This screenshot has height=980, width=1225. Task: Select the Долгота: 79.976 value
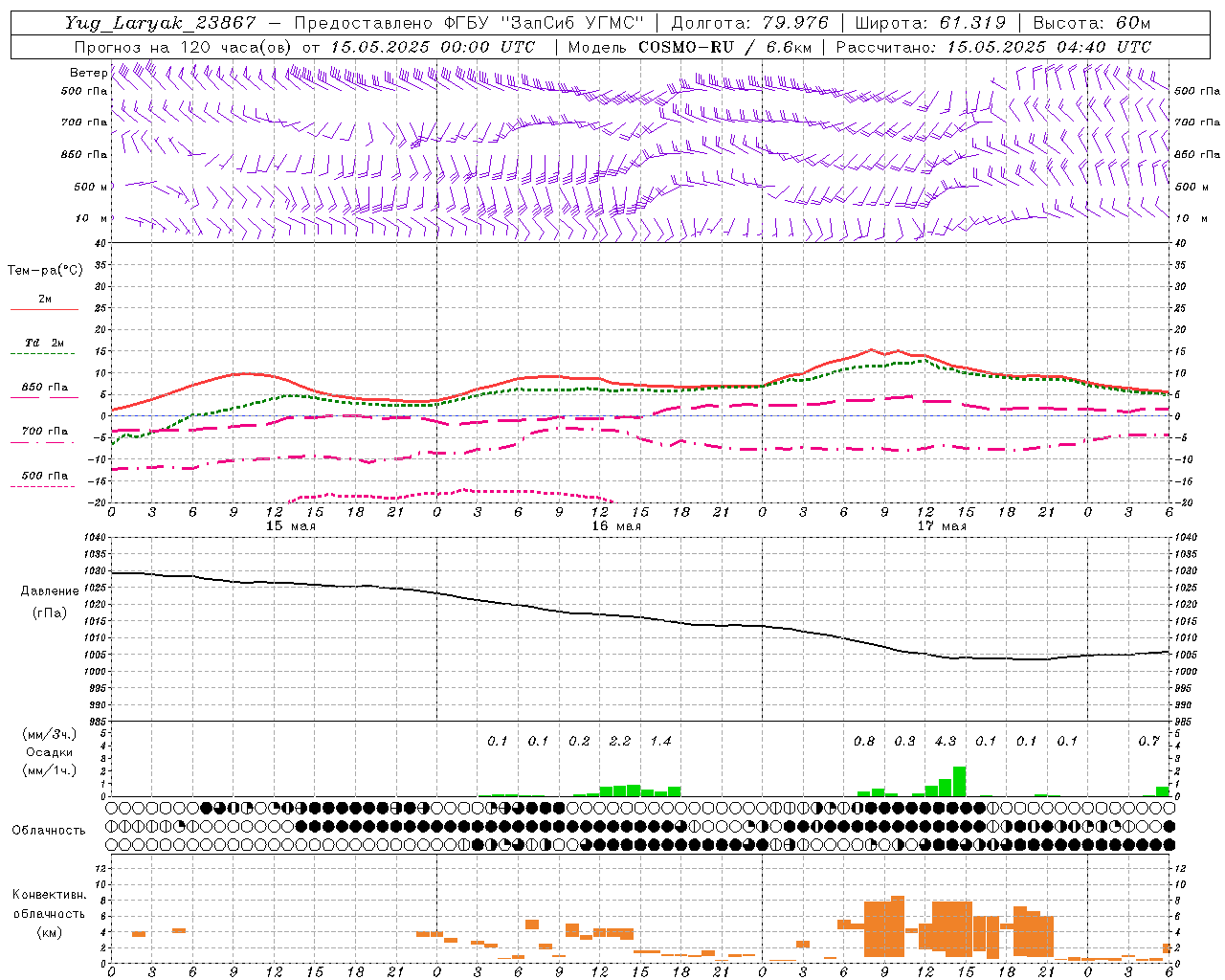coord(750,23)
